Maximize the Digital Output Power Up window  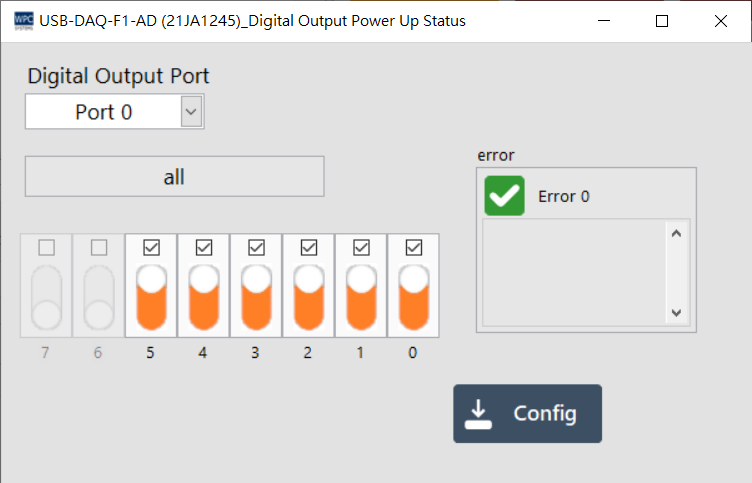click(661, 21)
